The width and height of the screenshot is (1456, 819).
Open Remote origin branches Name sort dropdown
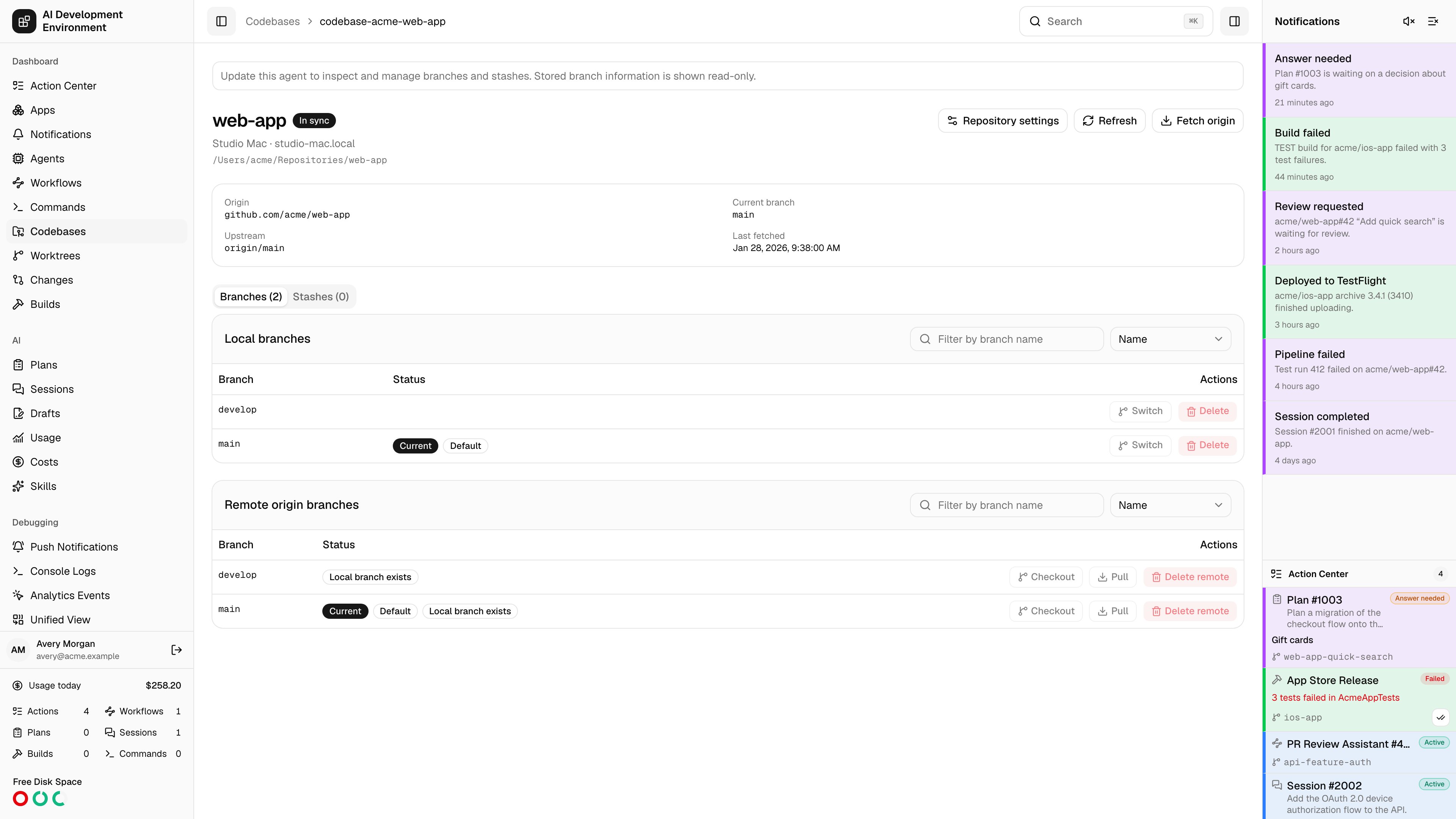(1170, 505)
